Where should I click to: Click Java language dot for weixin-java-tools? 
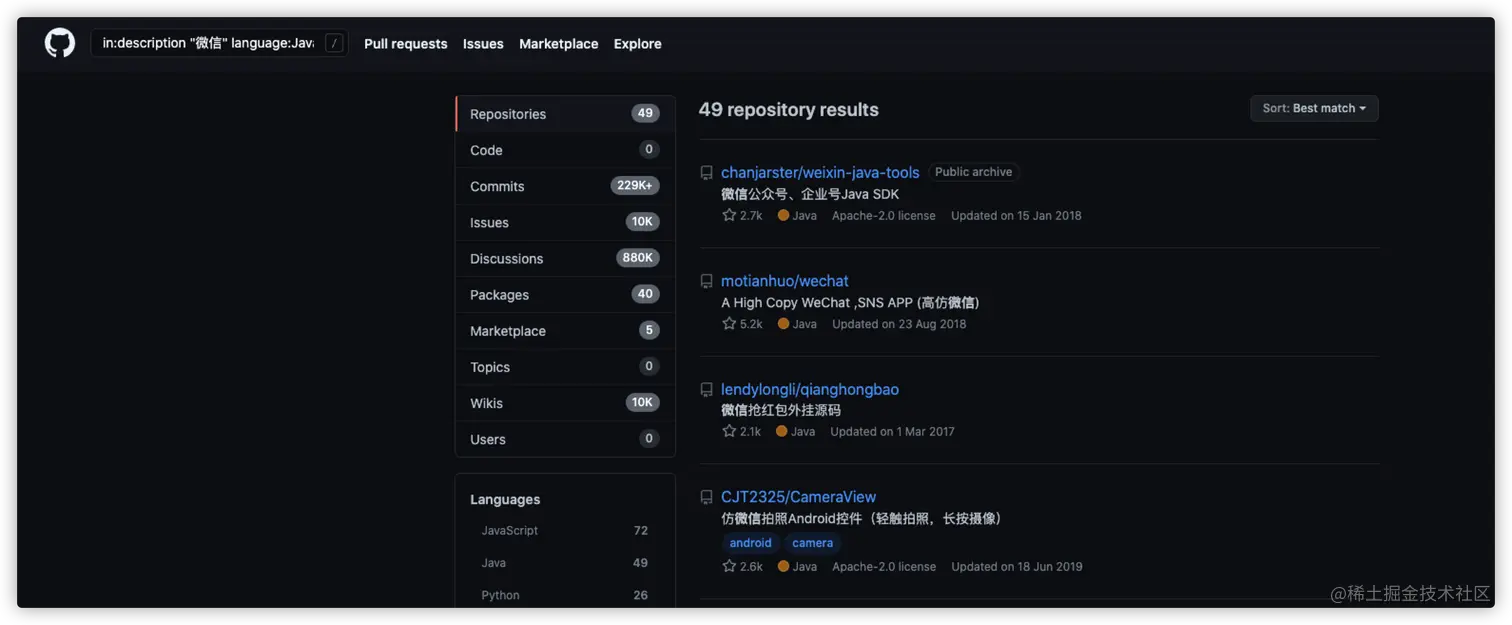pos(784,215)
